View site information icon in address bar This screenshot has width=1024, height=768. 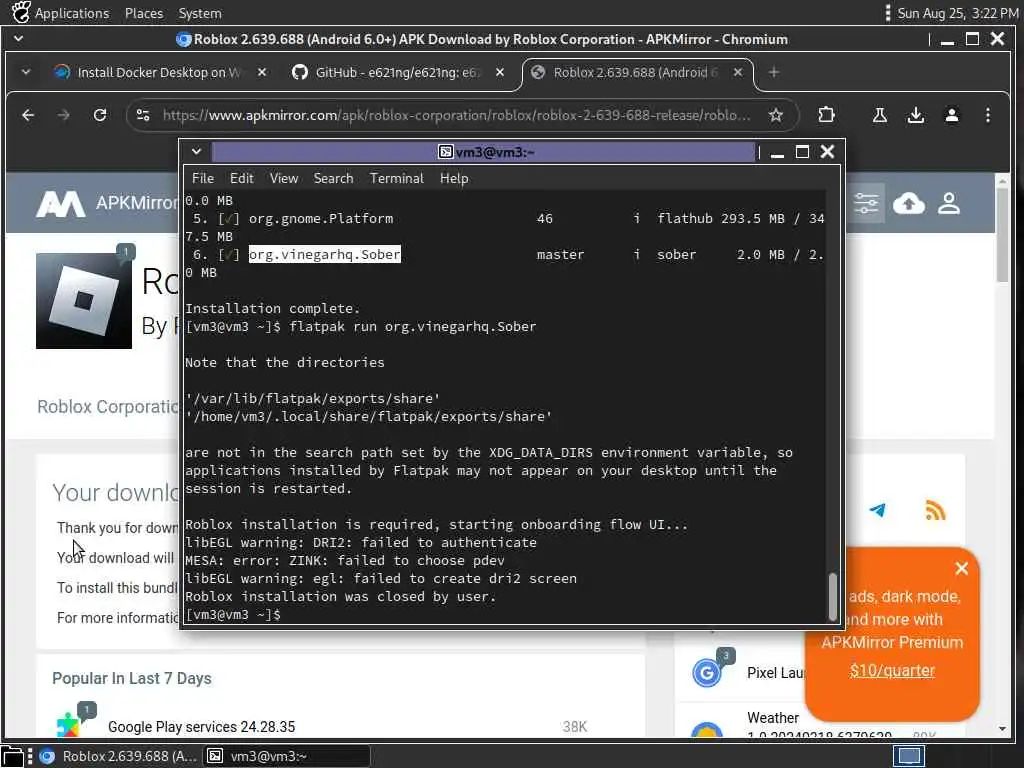click(x=143, y=116)
